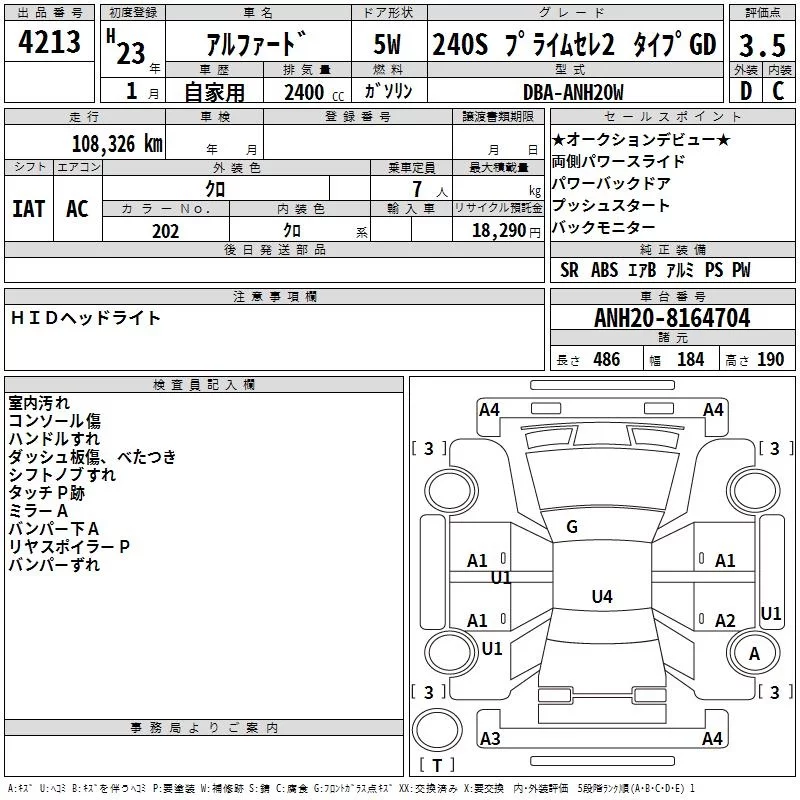
Task: Select the spare tire T marker
Action: 437,766
